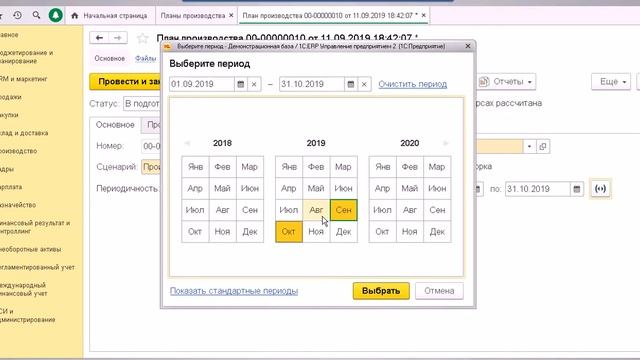Click the back navigation arrow
The height and width of the screenshot is (360, 640).
[x=99, y=38]
